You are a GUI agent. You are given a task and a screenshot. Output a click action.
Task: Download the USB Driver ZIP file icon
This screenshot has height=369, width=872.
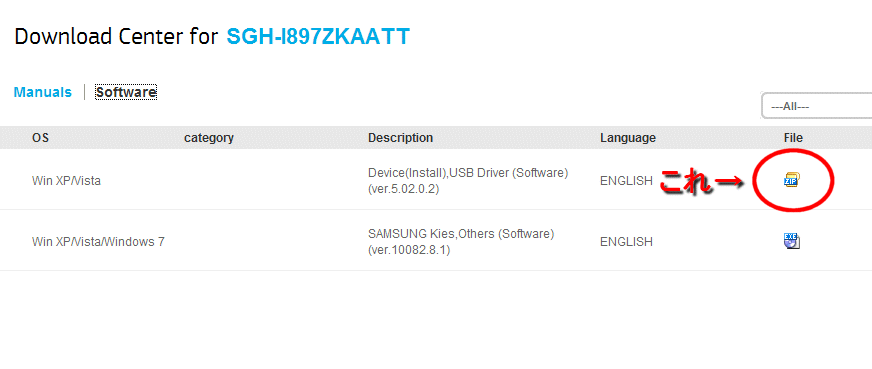point(792,179)
